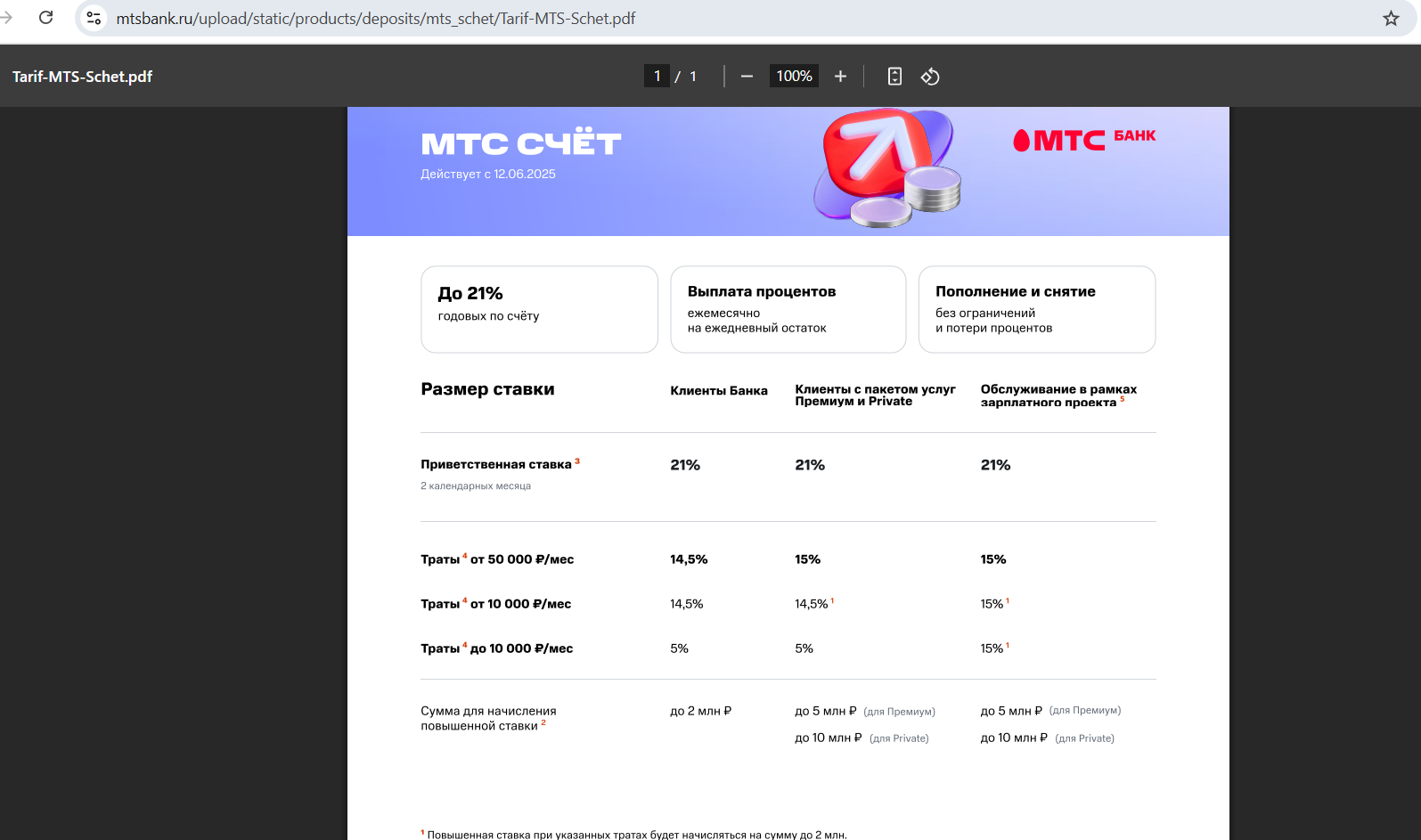This screenshot has height=840, width=1421.
Task: Click 'Приветственная ставка' row label
Action: point(496,464)
